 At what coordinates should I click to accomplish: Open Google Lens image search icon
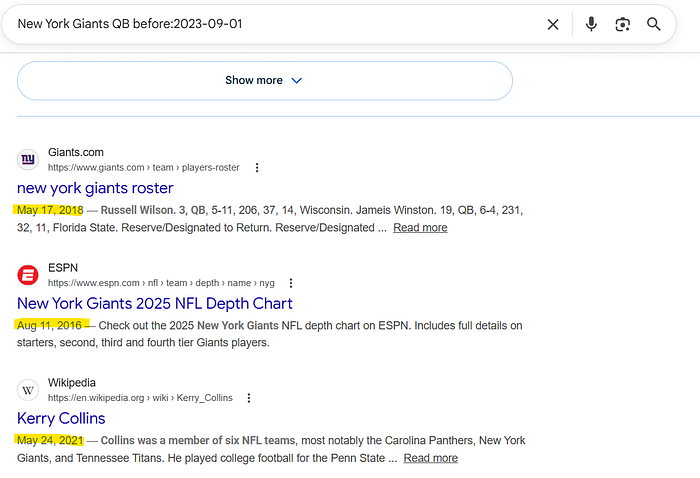click(x=622, y=24)
